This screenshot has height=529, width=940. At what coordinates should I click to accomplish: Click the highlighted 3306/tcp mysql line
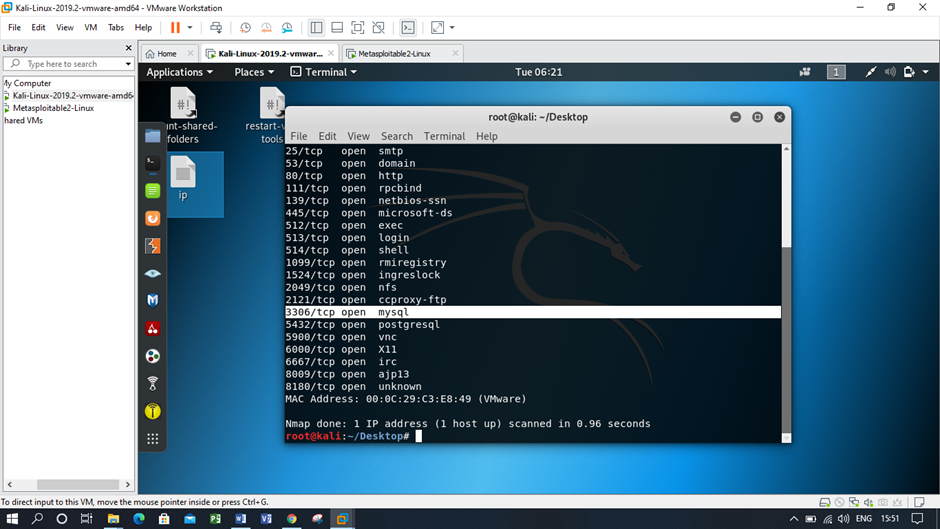[x=533, y=312]
